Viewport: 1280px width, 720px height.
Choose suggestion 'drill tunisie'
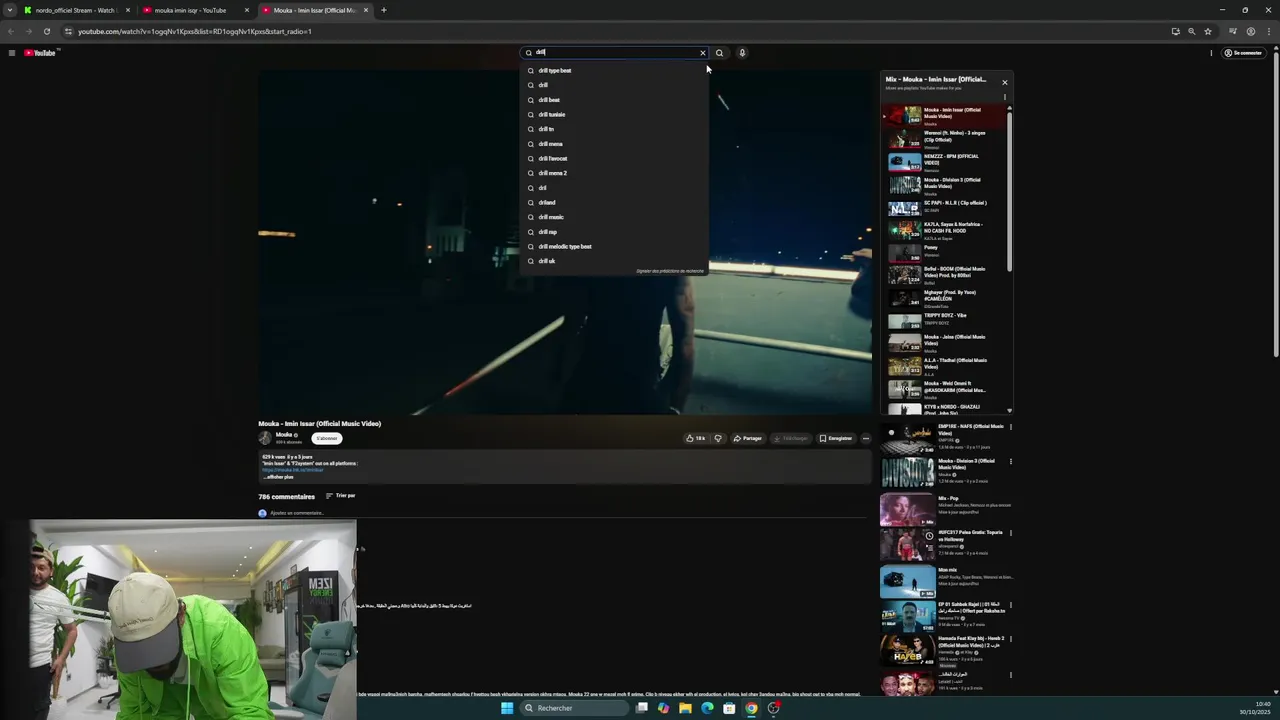pos(615,115)
